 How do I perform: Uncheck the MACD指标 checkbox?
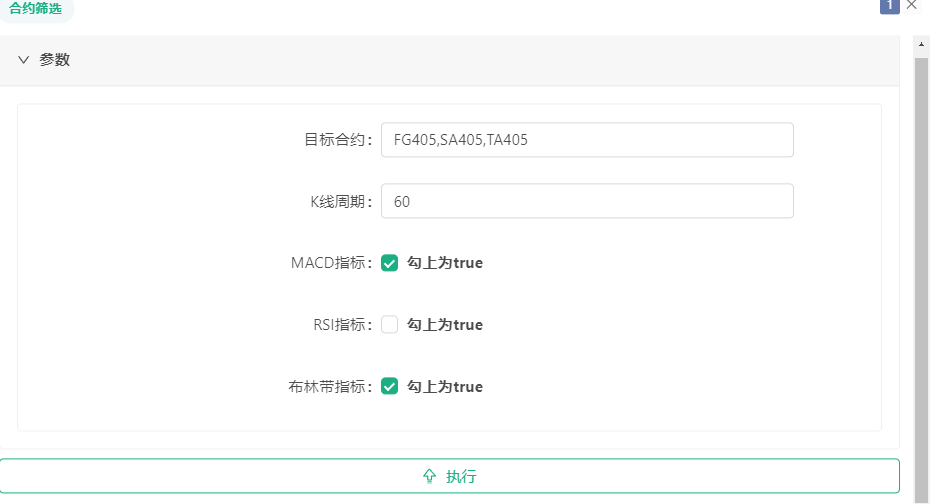(389, 263)
